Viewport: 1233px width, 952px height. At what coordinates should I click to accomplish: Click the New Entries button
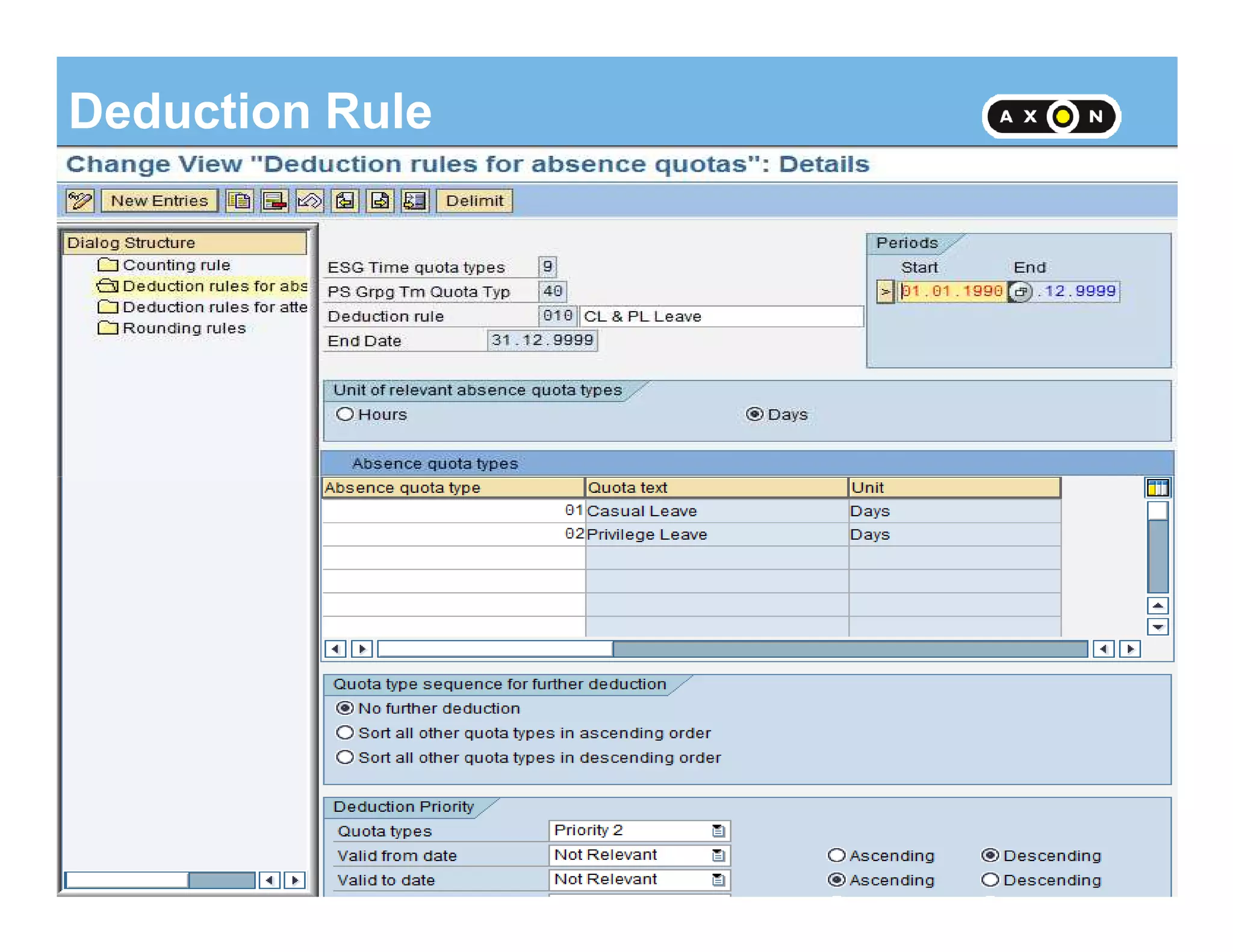[159, 200]
